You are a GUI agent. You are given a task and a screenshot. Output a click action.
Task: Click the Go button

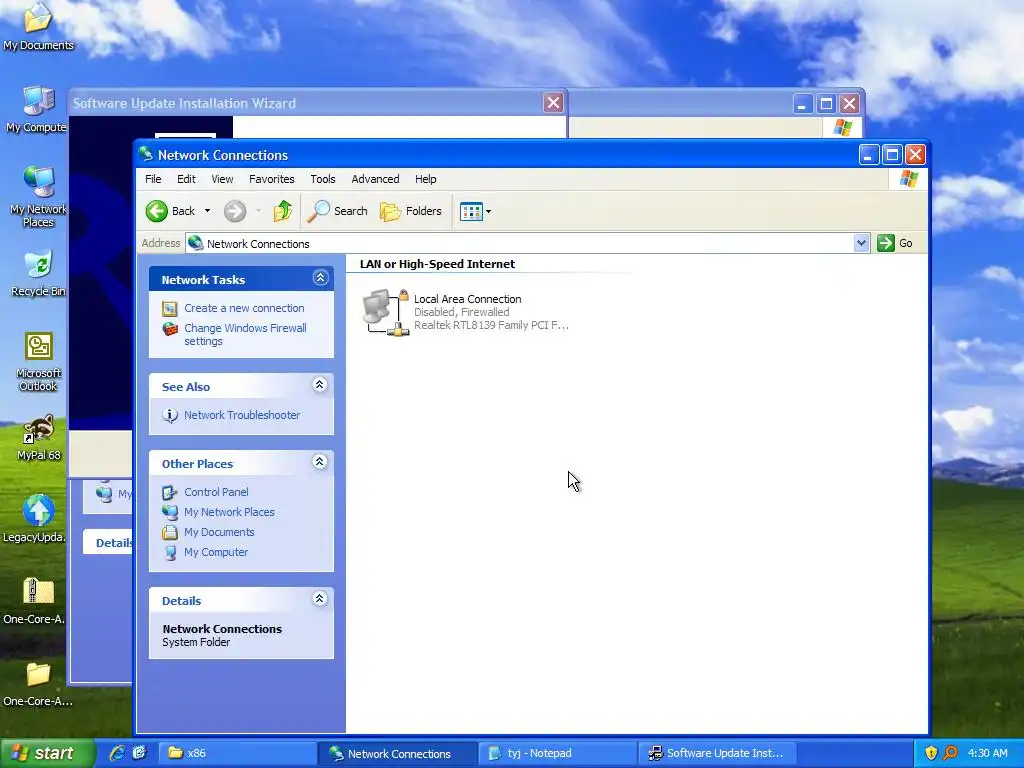tap(895, 243)
